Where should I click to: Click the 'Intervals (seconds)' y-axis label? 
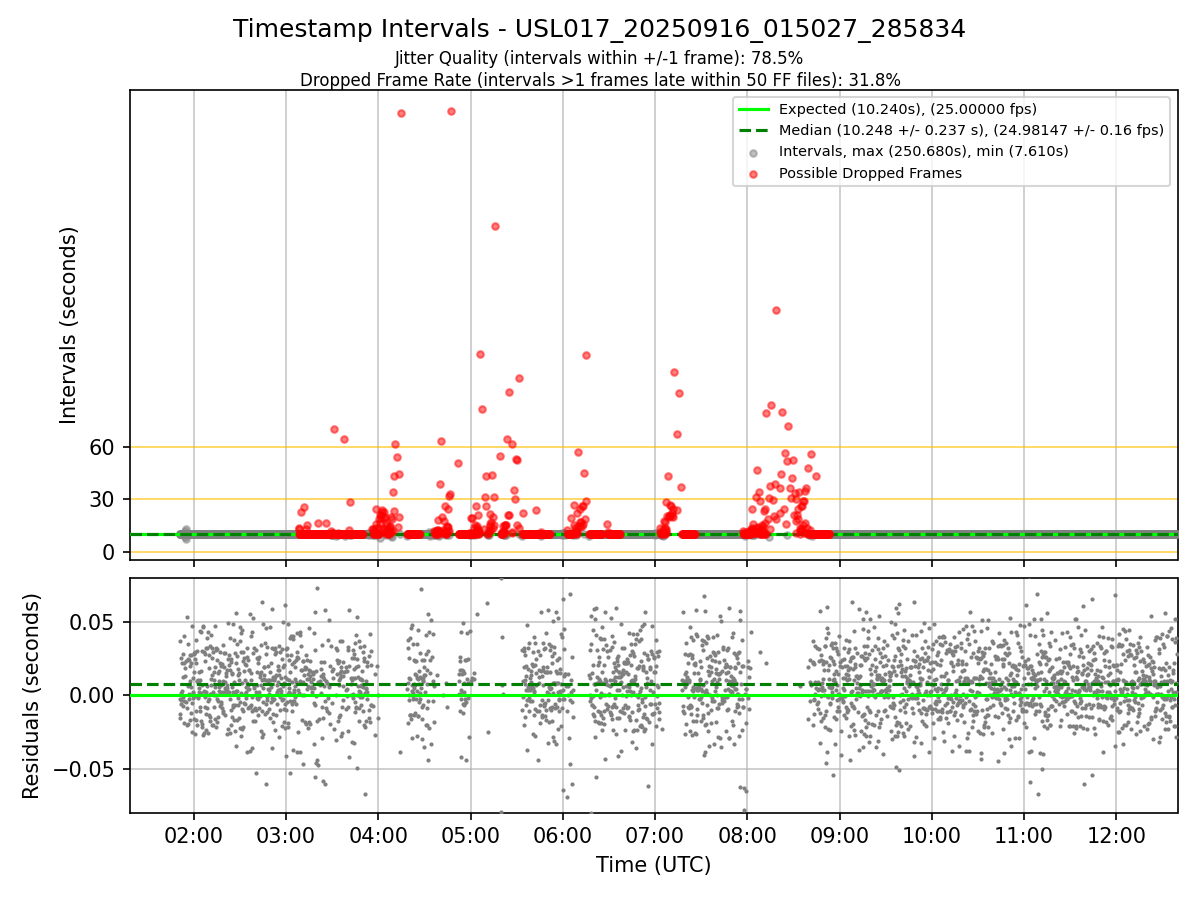click(x=68, y=325)
